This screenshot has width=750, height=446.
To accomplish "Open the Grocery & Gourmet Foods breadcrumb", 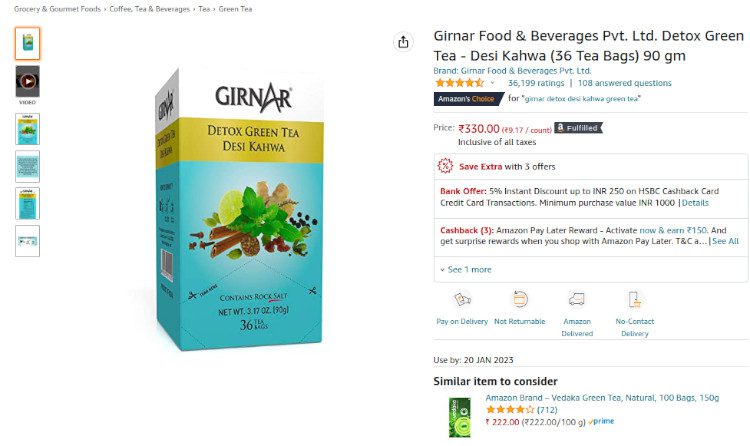I will click(57, 9).
